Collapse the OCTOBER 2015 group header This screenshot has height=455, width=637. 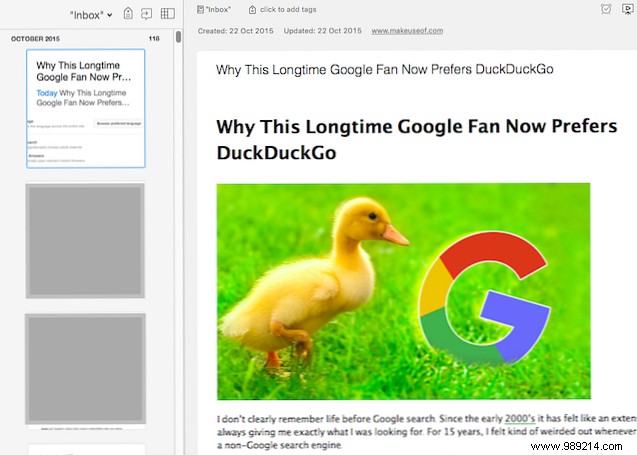tap(39, 38)
